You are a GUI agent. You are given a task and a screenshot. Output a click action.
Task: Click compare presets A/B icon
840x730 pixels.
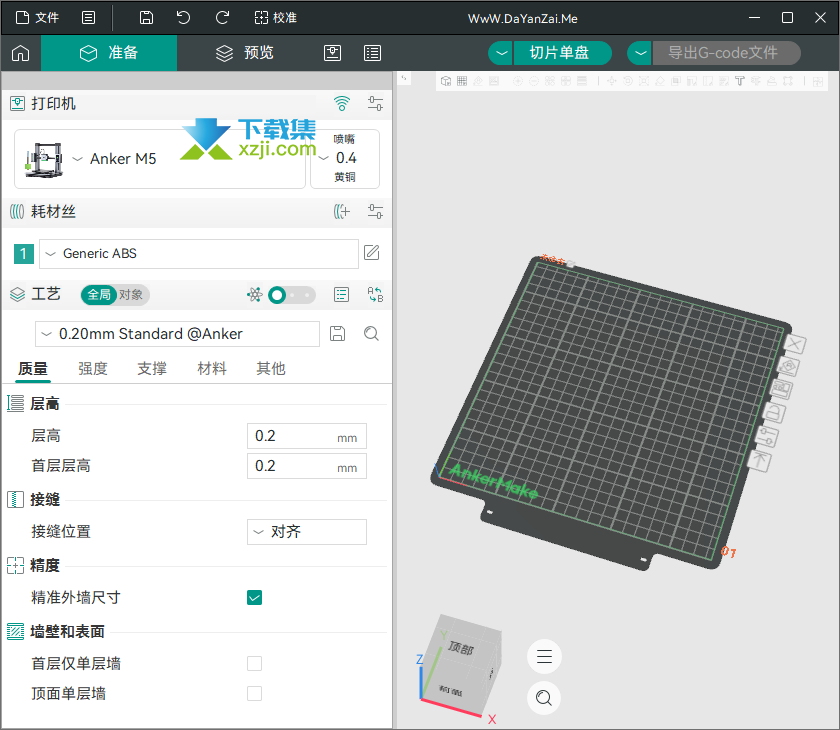tap(375, 295)
